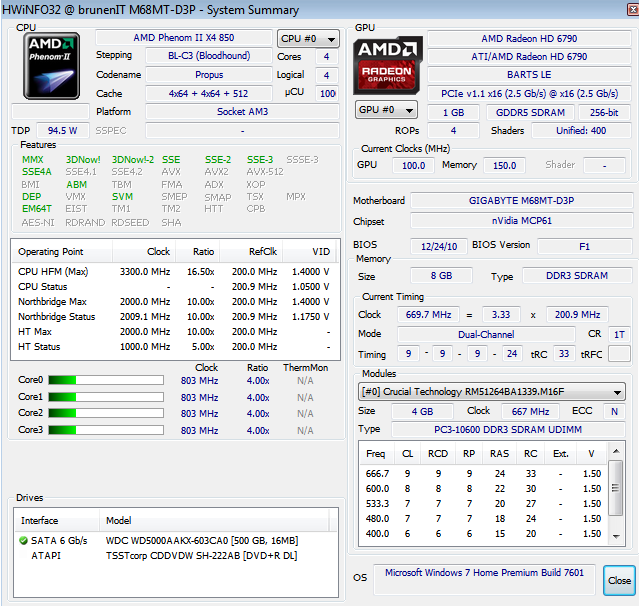The image size is (639, 607).
Task: Click the memory Mode field Dual-Channel
Action: click(x=486, y=335)
